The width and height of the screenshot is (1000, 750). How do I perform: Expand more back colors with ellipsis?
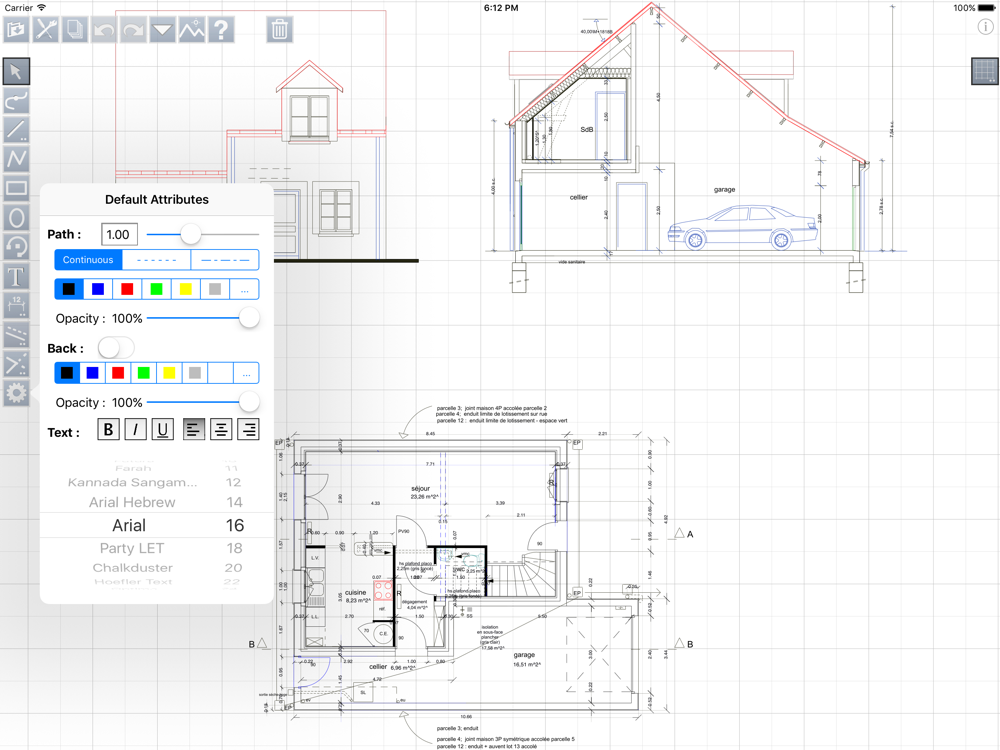click(246, 374)
